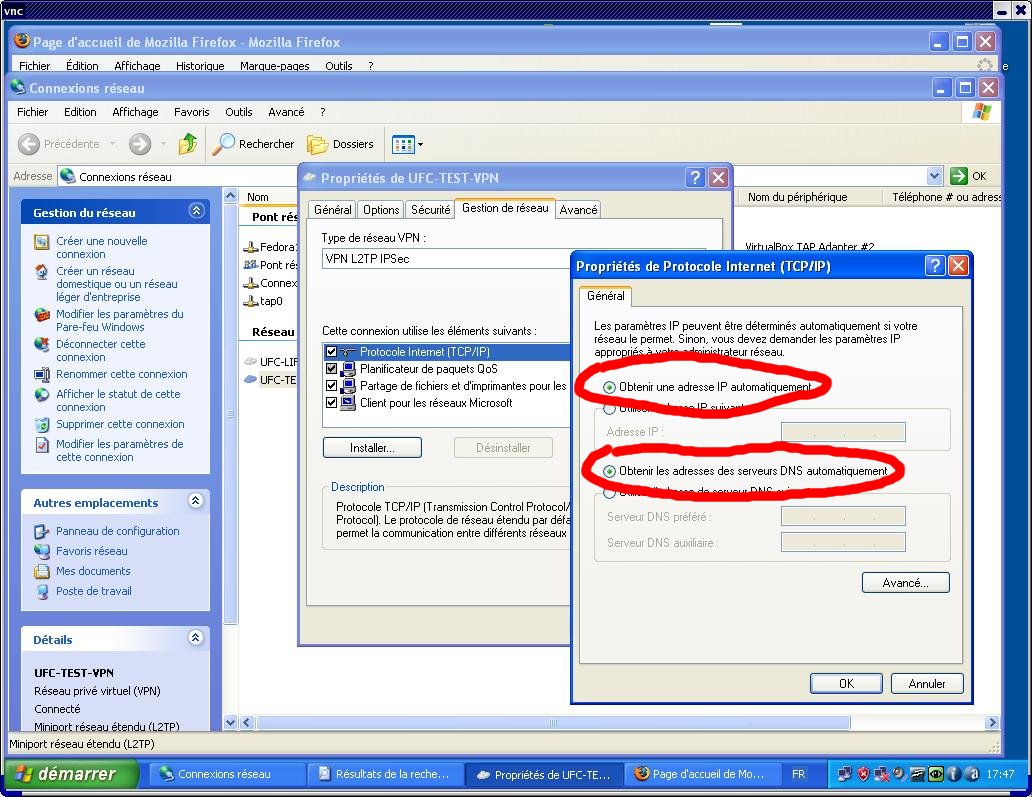Open the Dossiers folder icon
Viewport: 1032px width, 797px height.
317,144
